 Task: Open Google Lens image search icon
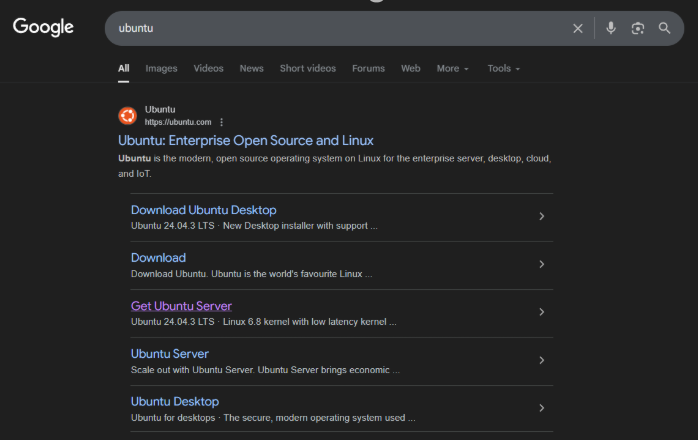click(637, 29)
